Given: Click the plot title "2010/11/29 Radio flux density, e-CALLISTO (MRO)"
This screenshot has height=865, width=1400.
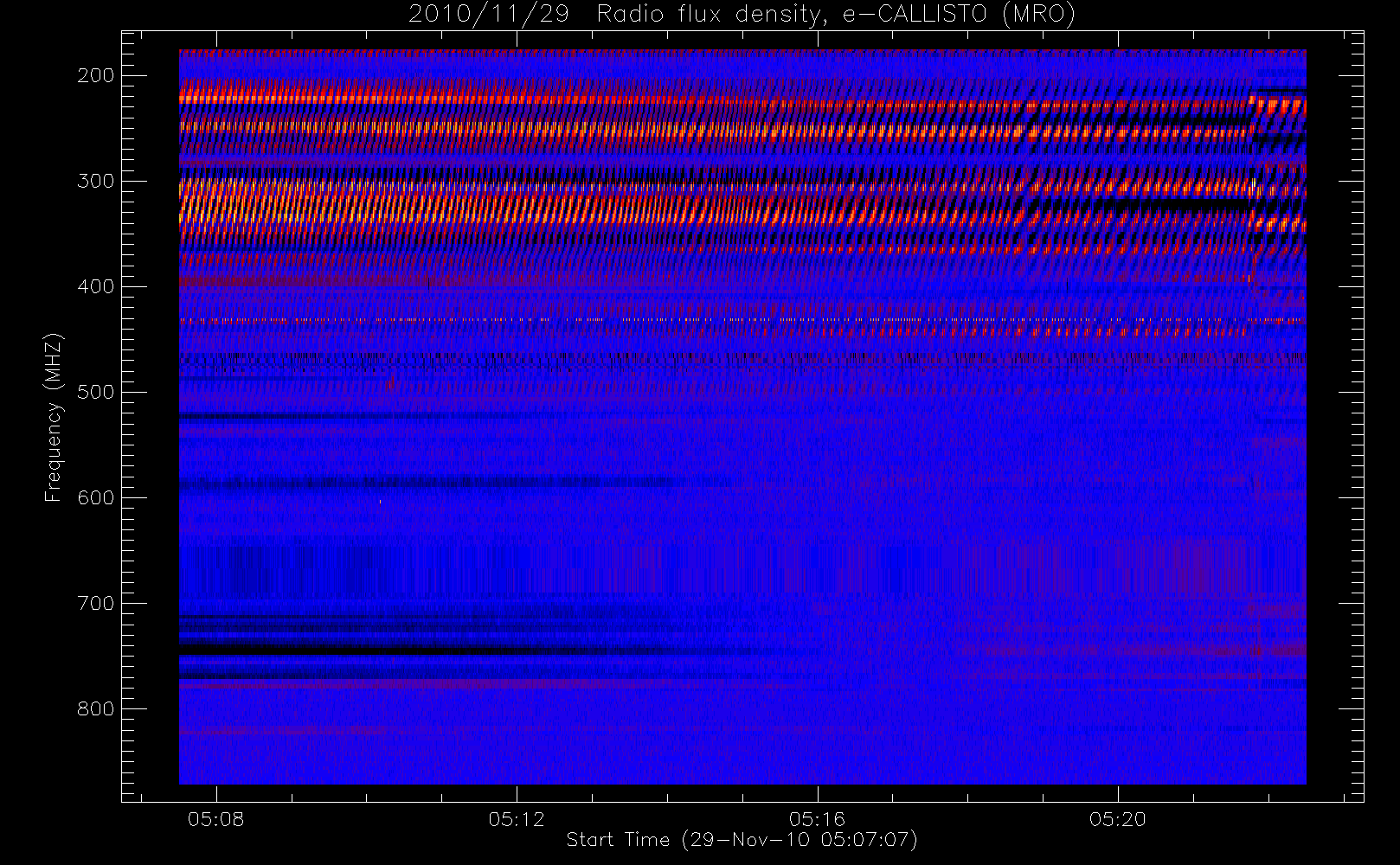Looking at the screenshot, I should 742,15.
